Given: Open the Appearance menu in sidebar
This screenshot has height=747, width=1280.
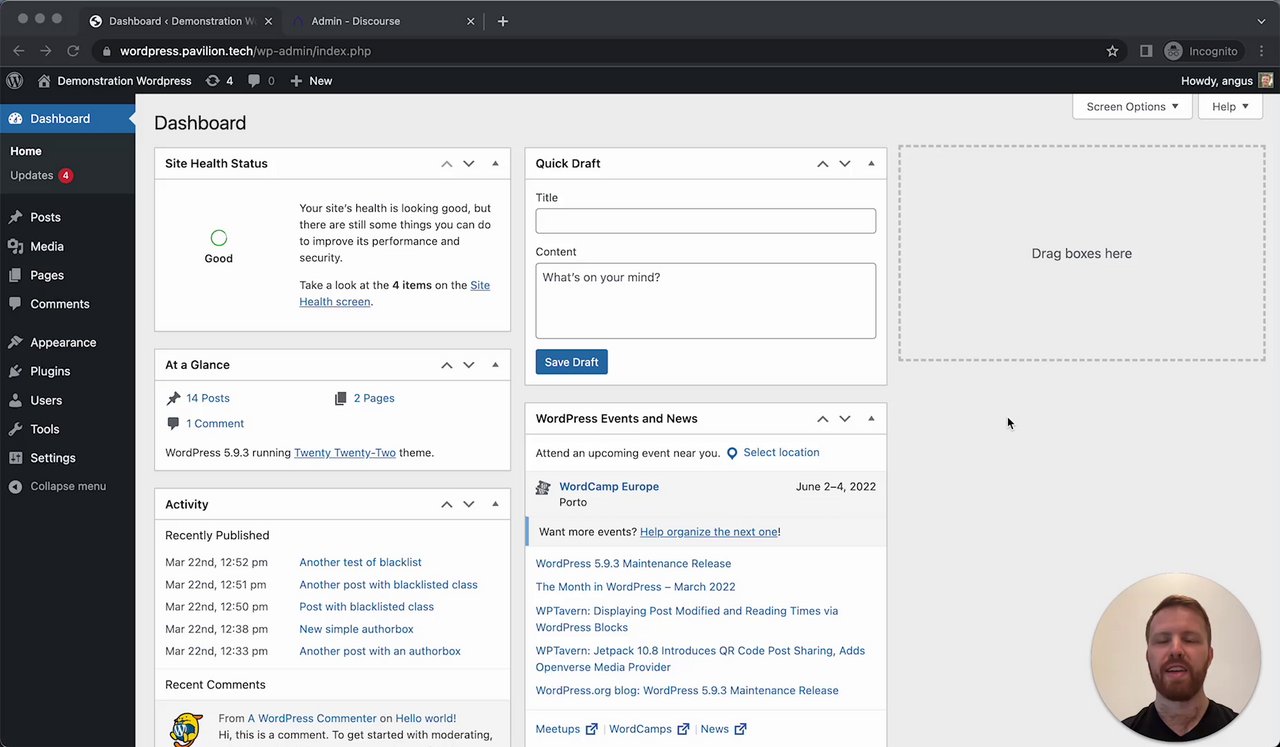Looking at the screenshot, I should click(62, 342).
